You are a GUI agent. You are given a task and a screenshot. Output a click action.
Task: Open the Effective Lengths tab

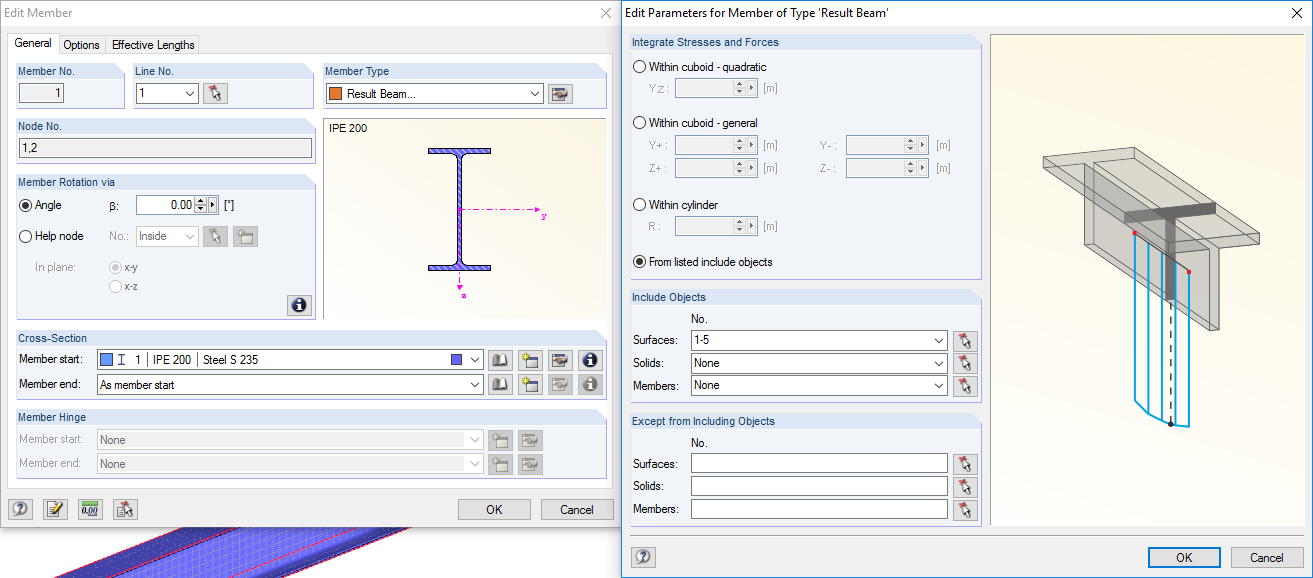(x=152, y=44)
